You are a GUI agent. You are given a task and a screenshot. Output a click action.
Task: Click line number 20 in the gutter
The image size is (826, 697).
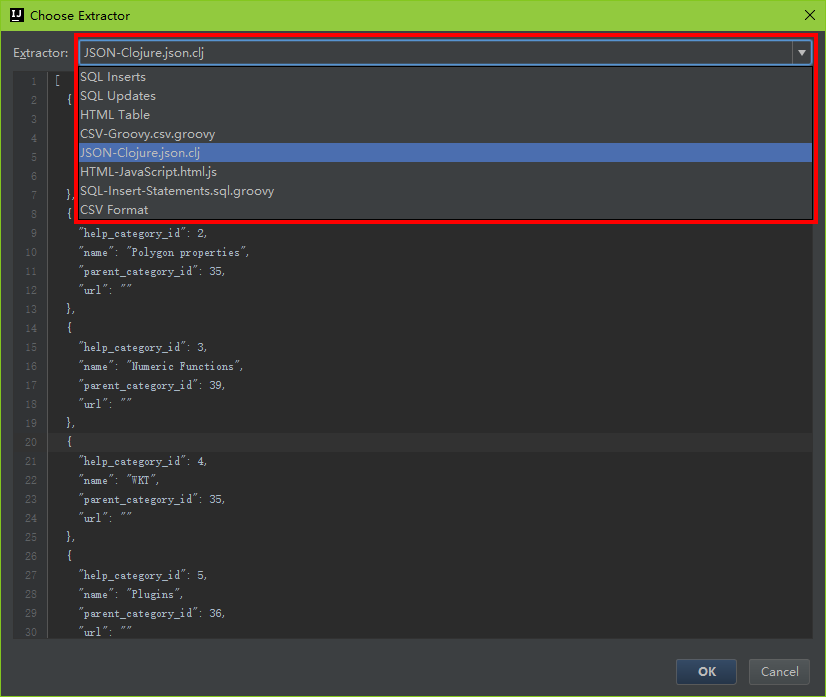point(32,443)
